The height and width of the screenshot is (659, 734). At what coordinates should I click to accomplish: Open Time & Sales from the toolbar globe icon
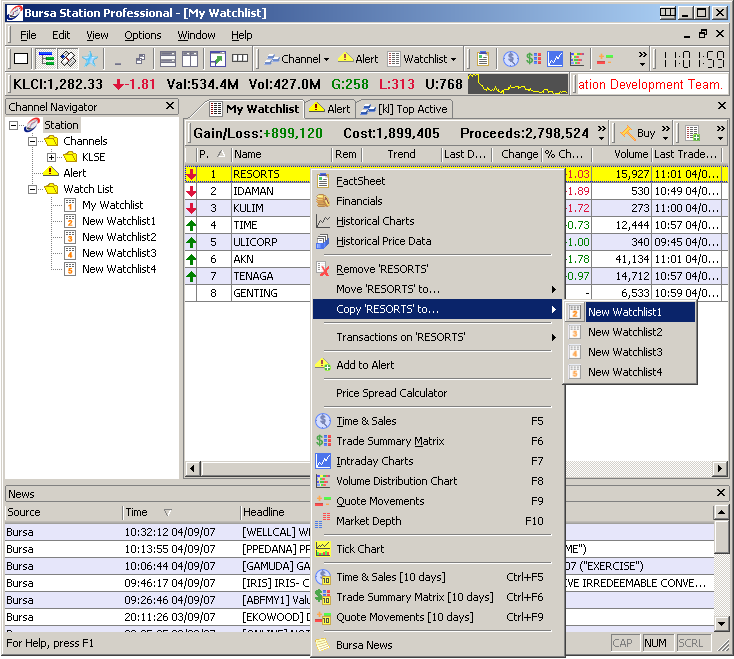tap(511, 59)
